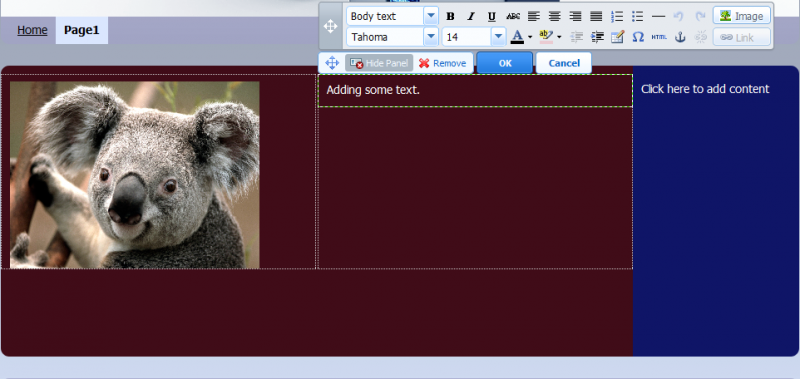This screenshot has height=379, width=800.
Task: Open the font color dropdown arrow
Action: point(530,37)
